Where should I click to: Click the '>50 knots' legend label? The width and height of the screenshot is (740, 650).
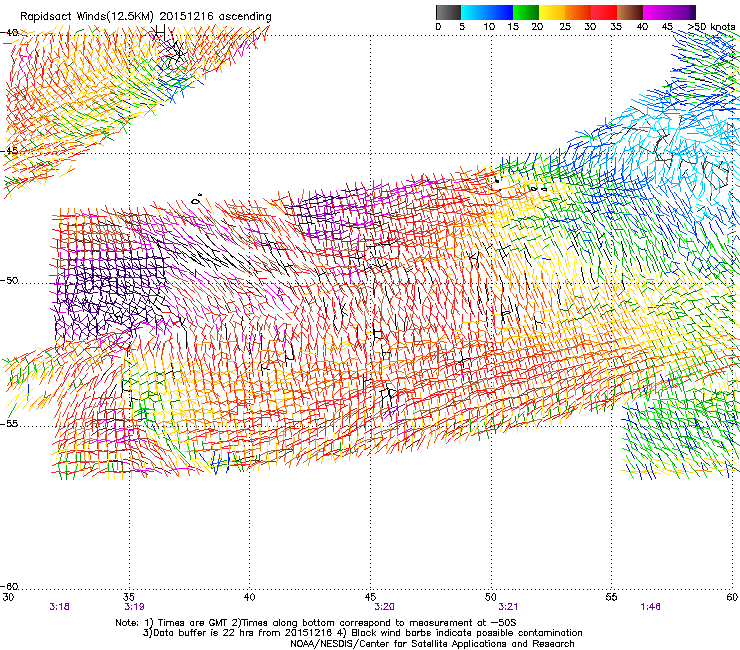pyautogui.click(x=712, y=27)
